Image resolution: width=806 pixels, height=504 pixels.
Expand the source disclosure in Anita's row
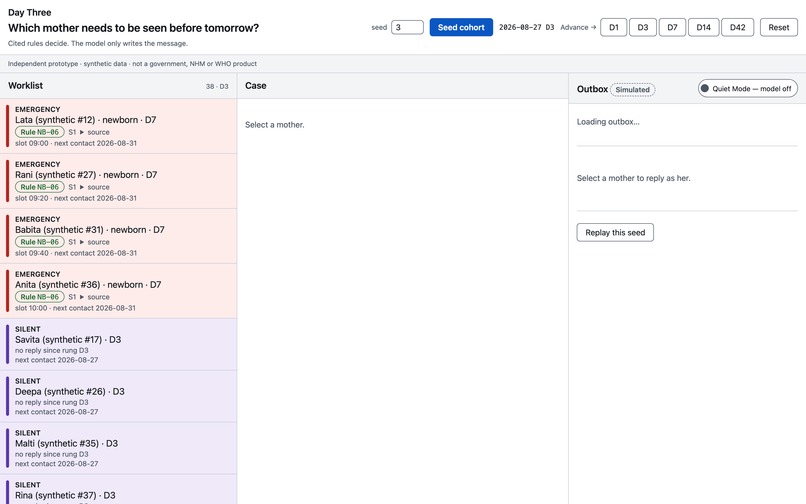(x=94, y=297)
